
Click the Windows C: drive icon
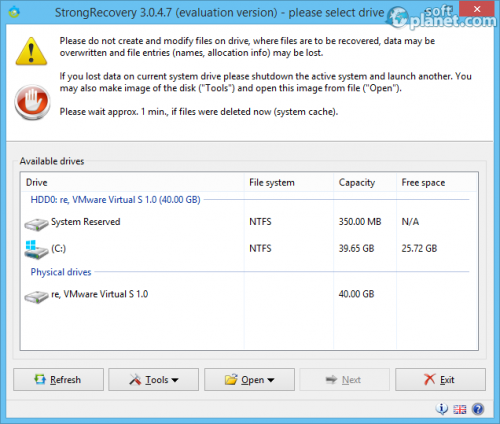(x=36, y=250)
